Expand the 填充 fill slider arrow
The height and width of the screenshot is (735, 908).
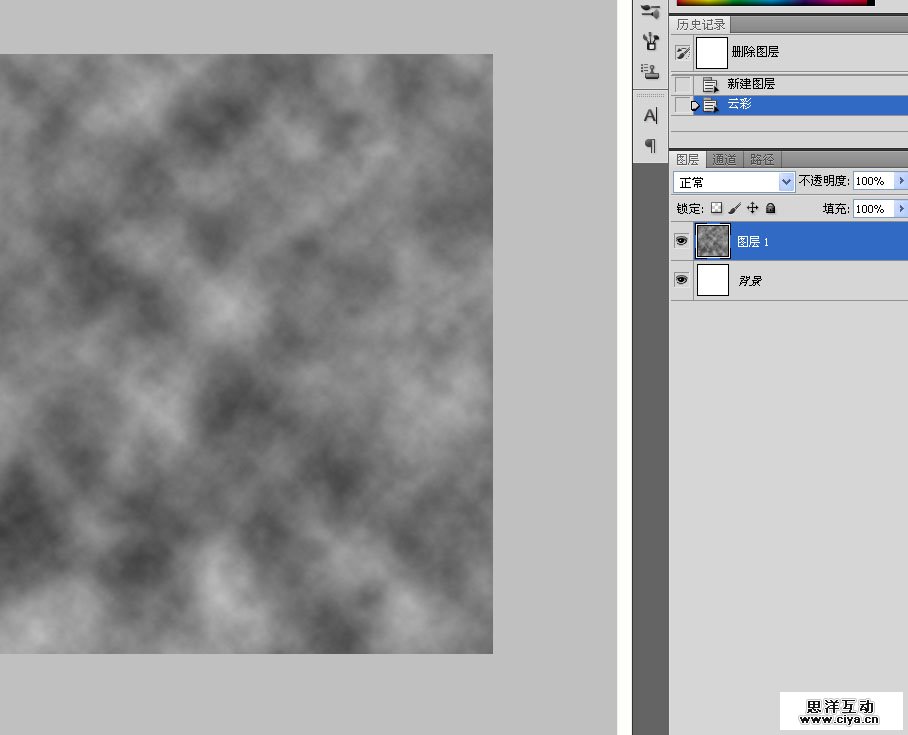click(901, 208)
